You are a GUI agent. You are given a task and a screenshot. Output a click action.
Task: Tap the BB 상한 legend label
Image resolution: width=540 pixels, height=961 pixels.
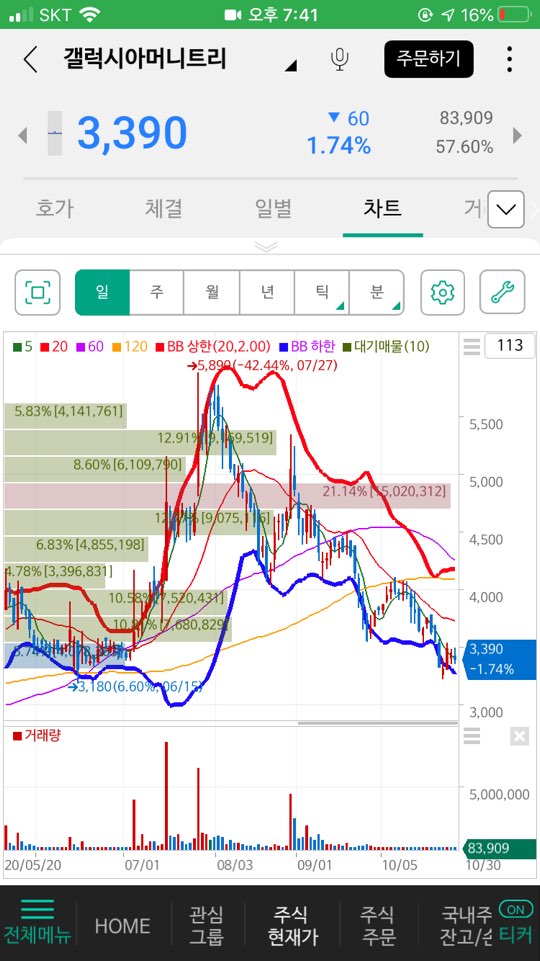(x=212, y=347)
